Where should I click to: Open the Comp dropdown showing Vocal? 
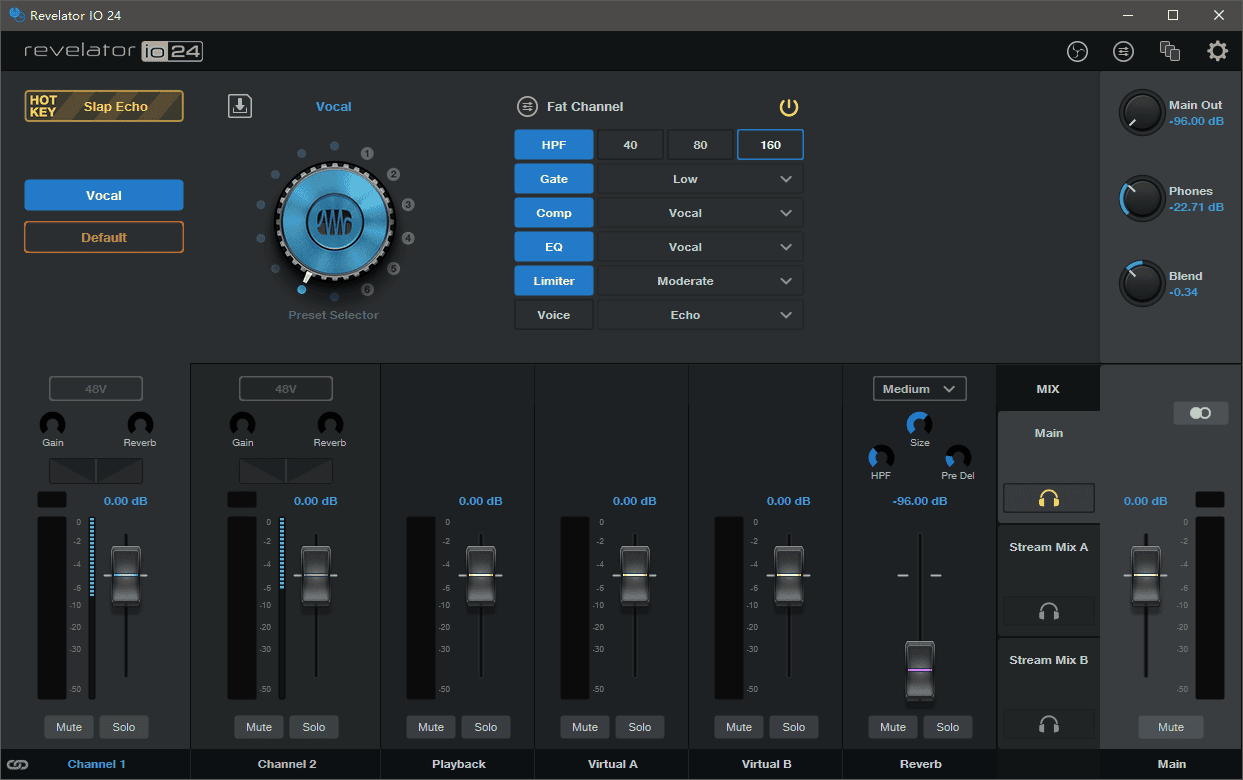click(700, 213)
